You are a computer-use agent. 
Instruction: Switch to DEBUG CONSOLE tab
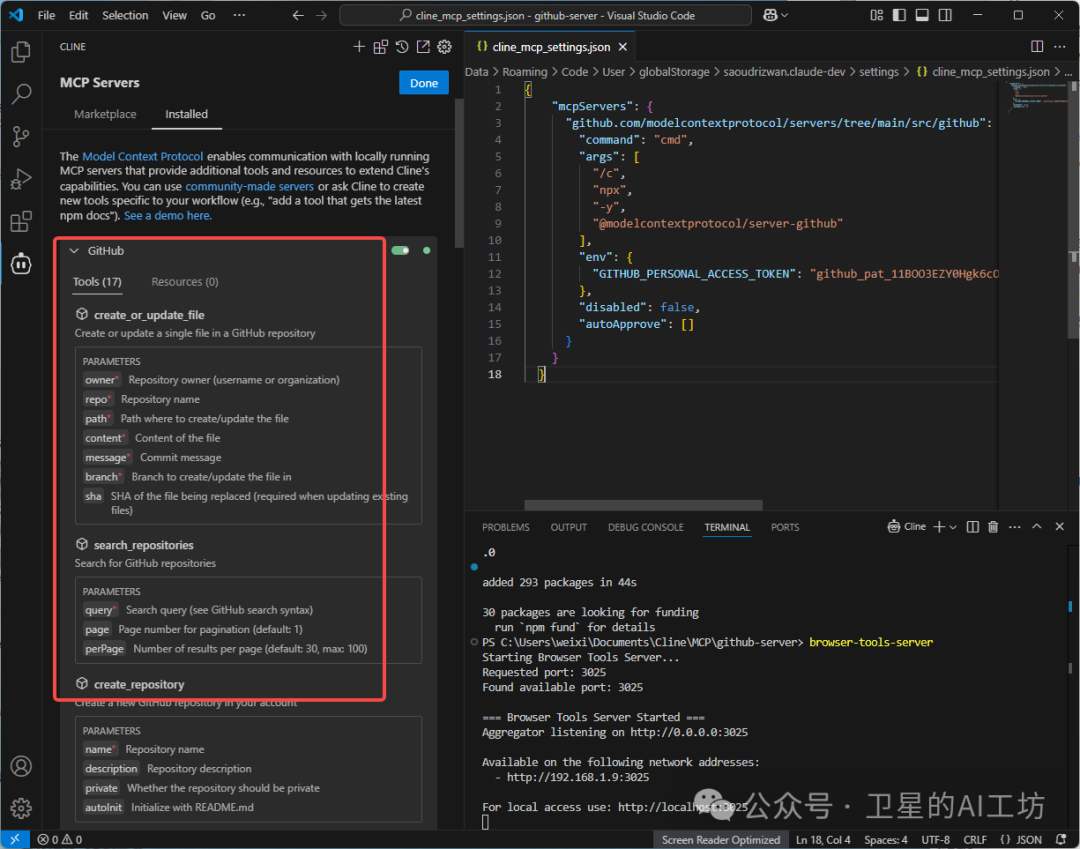[645, 527]
